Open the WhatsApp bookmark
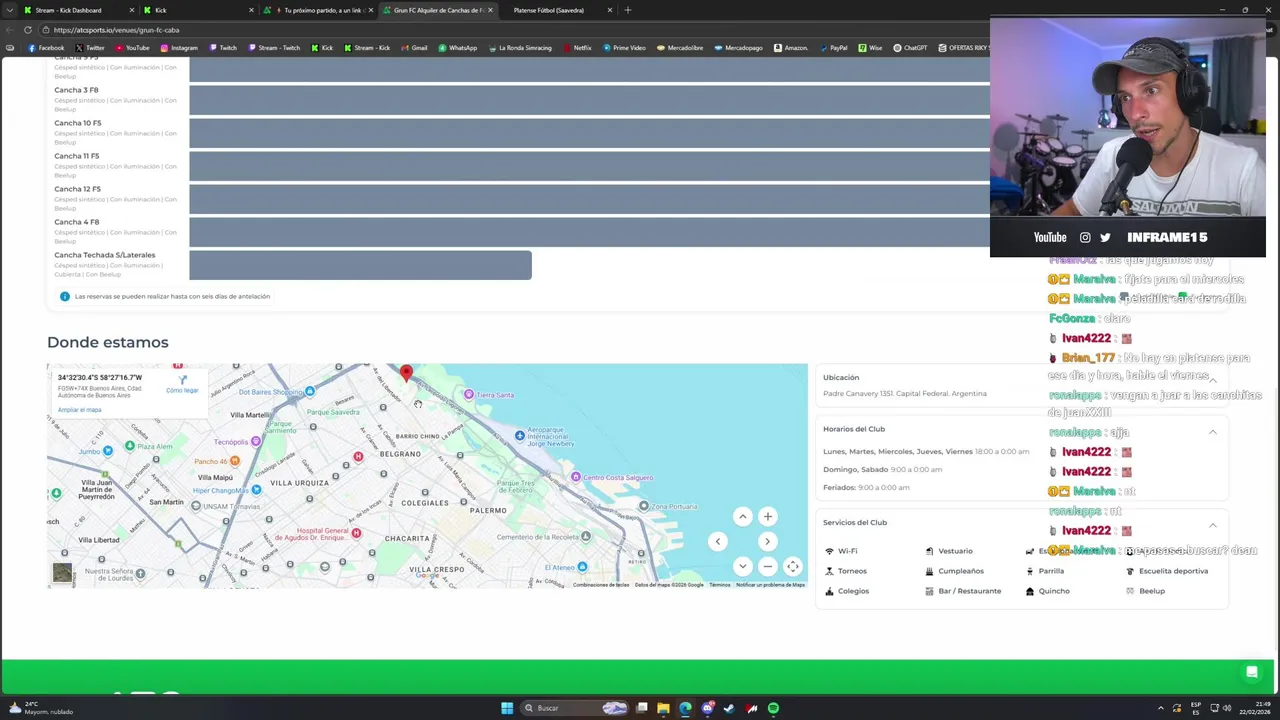This screenshot has width=1280, height=720. (457, 48)
